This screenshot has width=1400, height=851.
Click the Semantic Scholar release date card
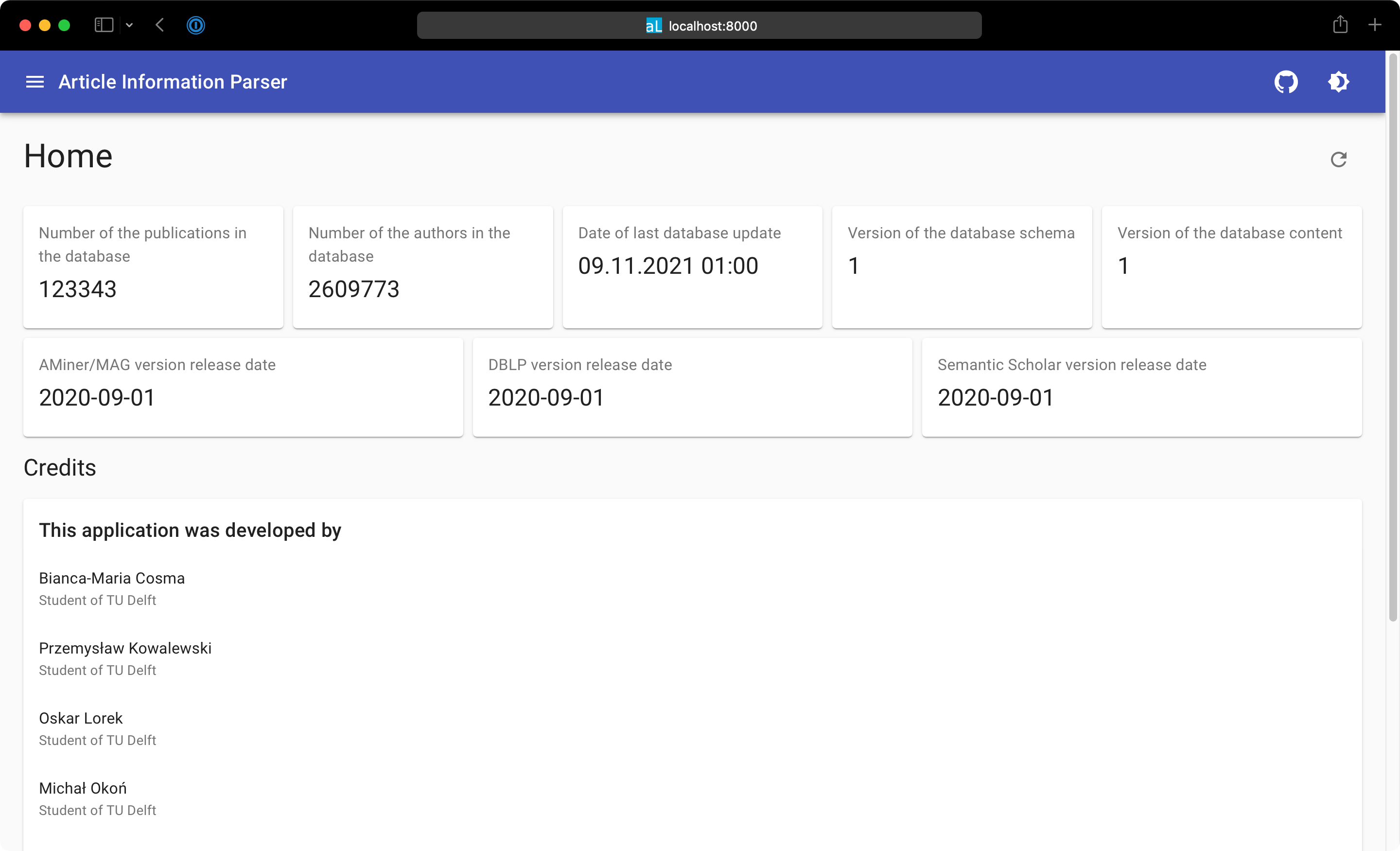pyautogui.click(x=1141, y=387)
